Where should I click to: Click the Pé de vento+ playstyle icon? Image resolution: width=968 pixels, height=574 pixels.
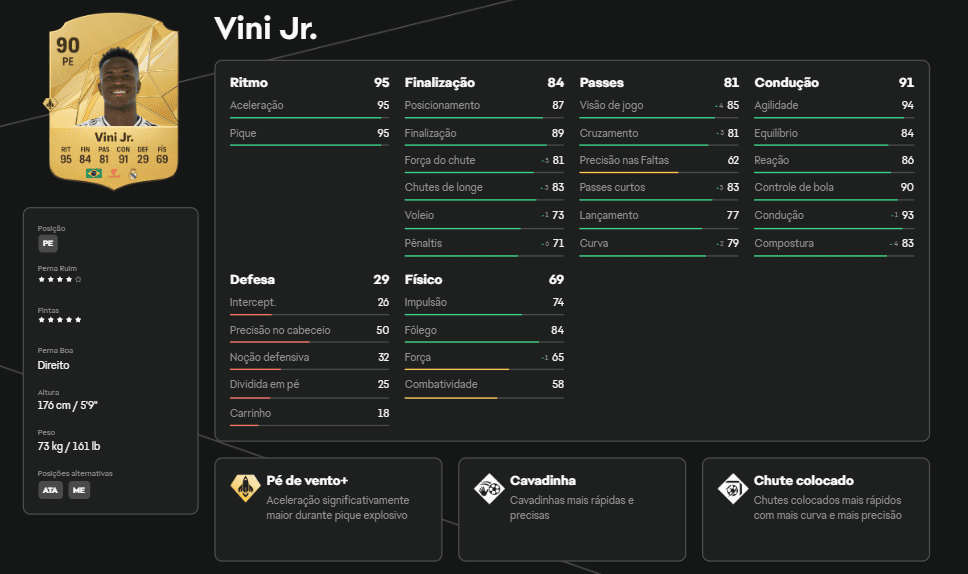click(x=246, y=487)
